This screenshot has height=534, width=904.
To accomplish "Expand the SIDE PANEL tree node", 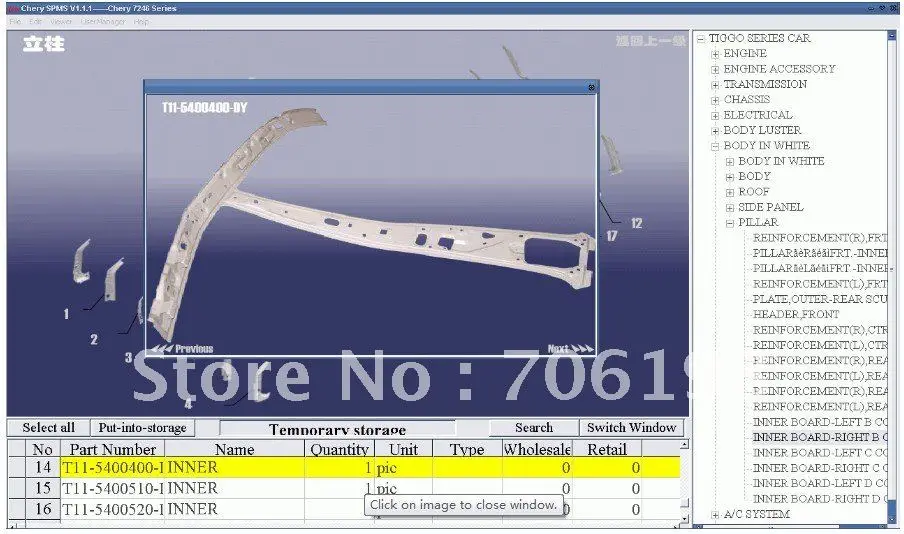I will coord(730,208).
